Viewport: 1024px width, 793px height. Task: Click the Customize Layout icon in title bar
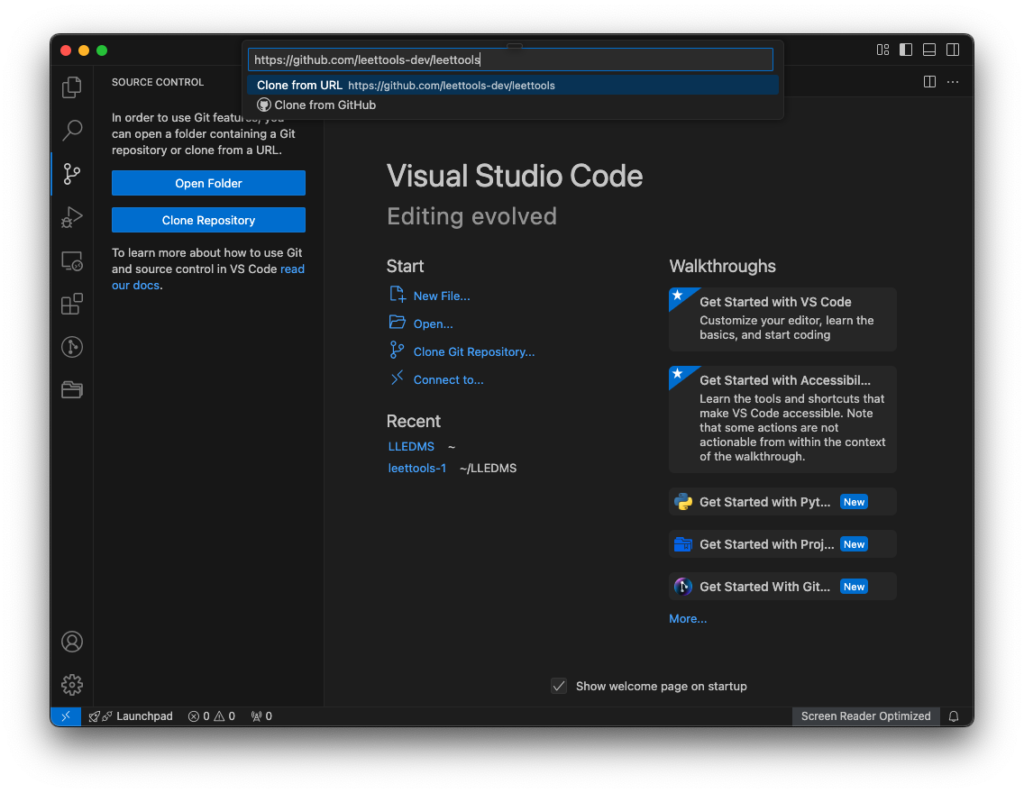(883, 50)
